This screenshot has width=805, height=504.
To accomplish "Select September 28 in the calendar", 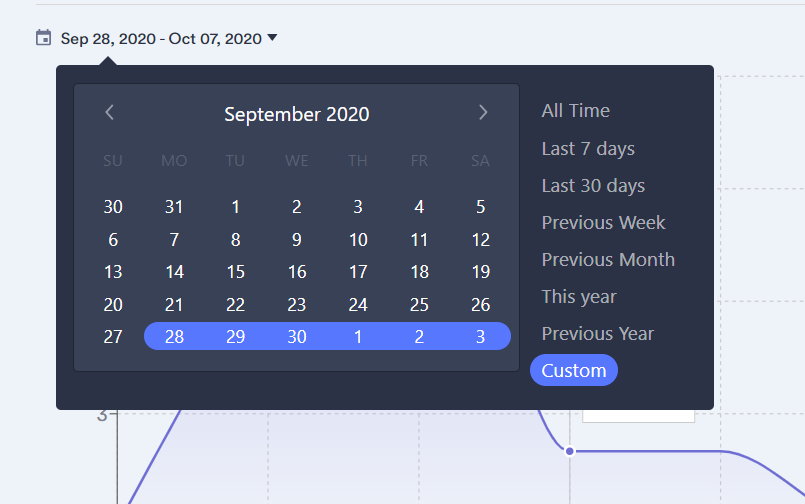I will pos(174,336).
